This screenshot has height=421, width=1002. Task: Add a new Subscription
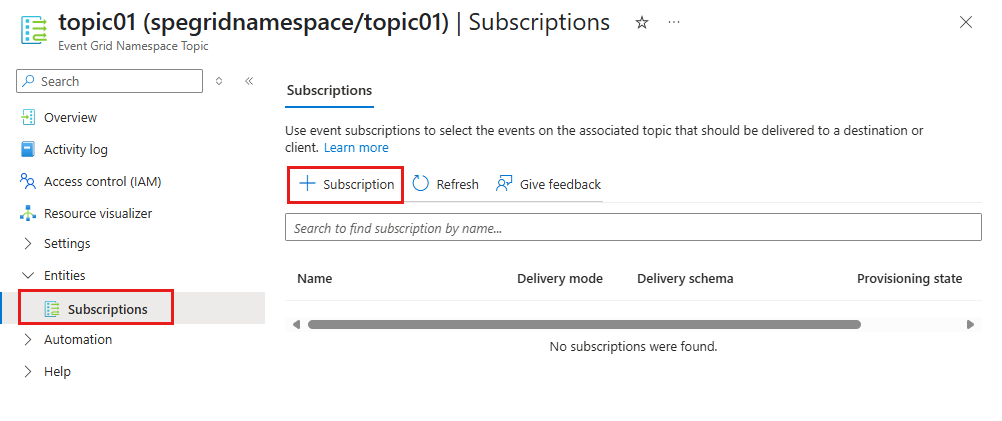[x=346, y=184]
